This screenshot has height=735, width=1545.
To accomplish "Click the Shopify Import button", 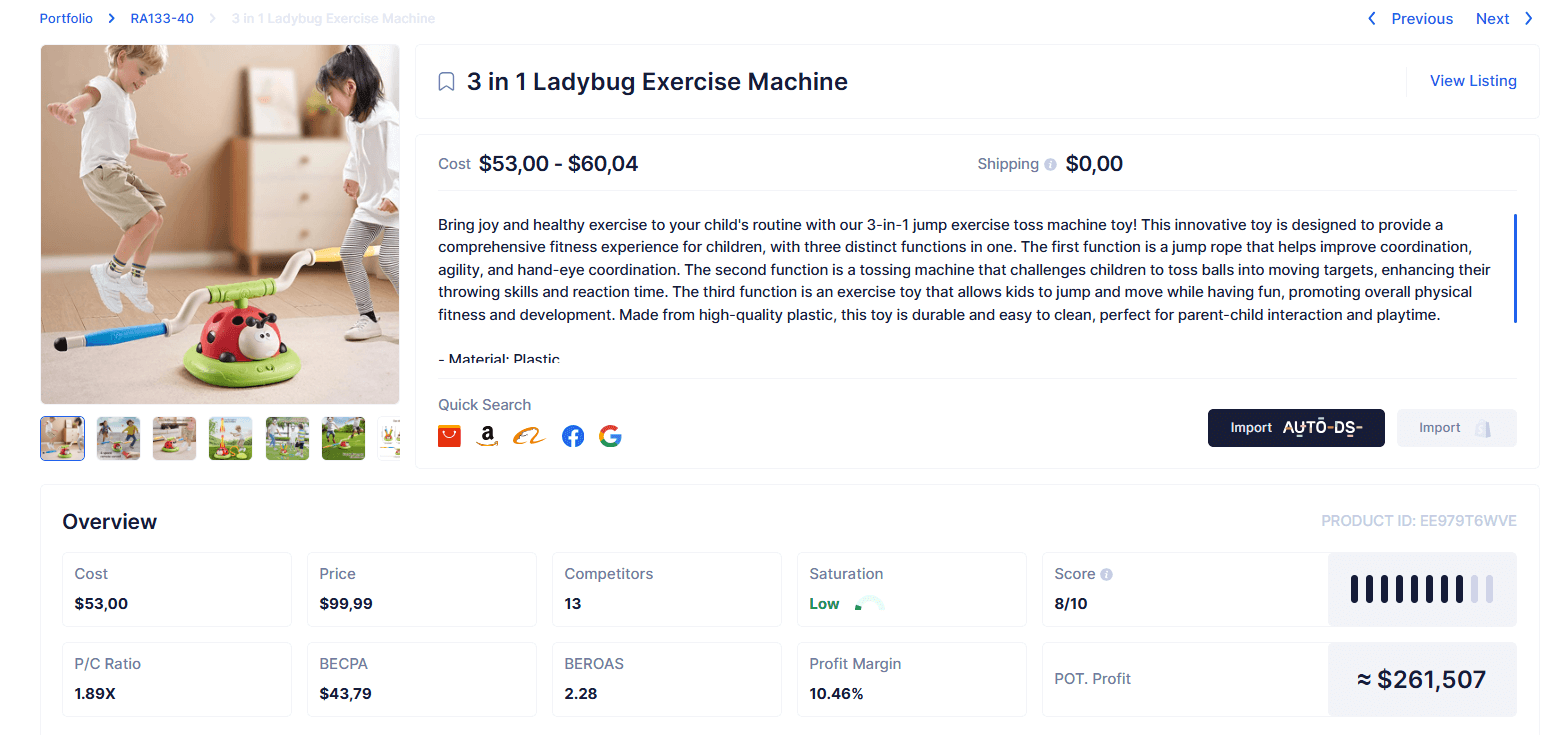I will tap(1456, 428).
